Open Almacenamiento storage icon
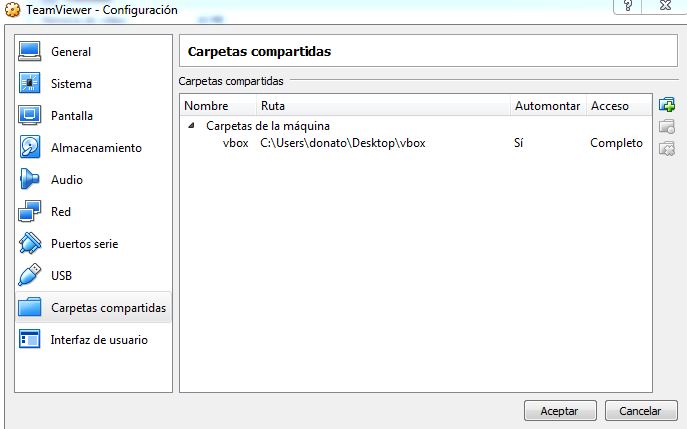The height and width of the screenshot is (429, 687). click(x=30, y=148)
